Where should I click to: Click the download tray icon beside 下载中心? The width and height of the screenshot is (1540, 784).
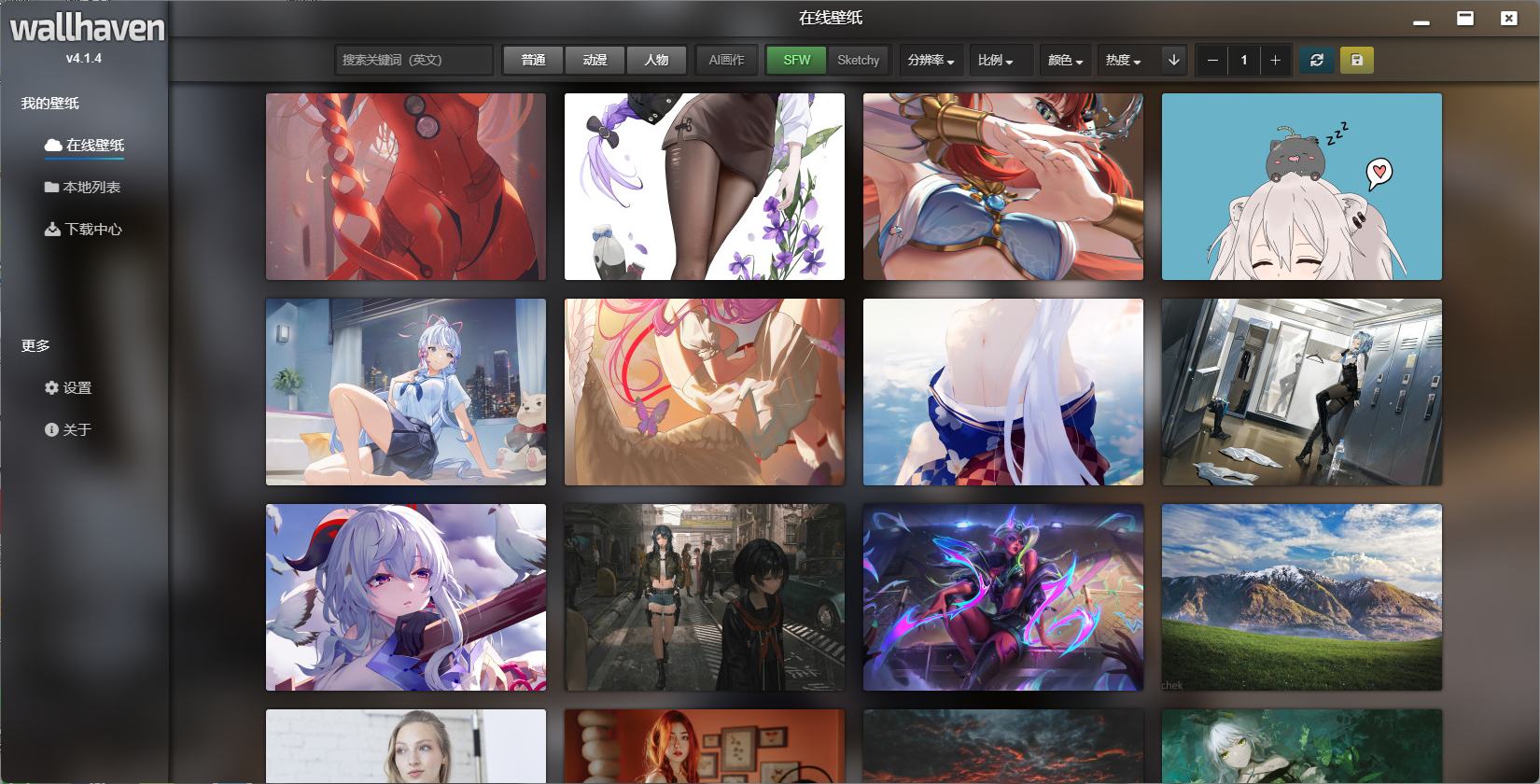click(x=52, y=229)
